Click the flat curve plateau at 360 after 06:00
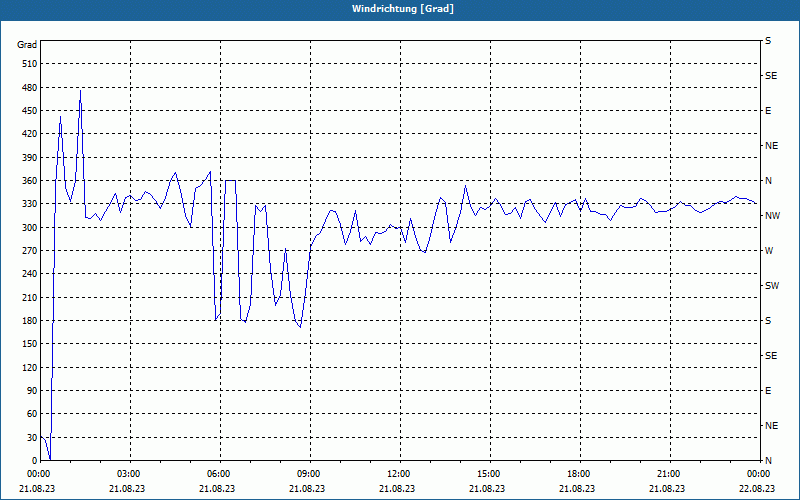 point(230,180)
